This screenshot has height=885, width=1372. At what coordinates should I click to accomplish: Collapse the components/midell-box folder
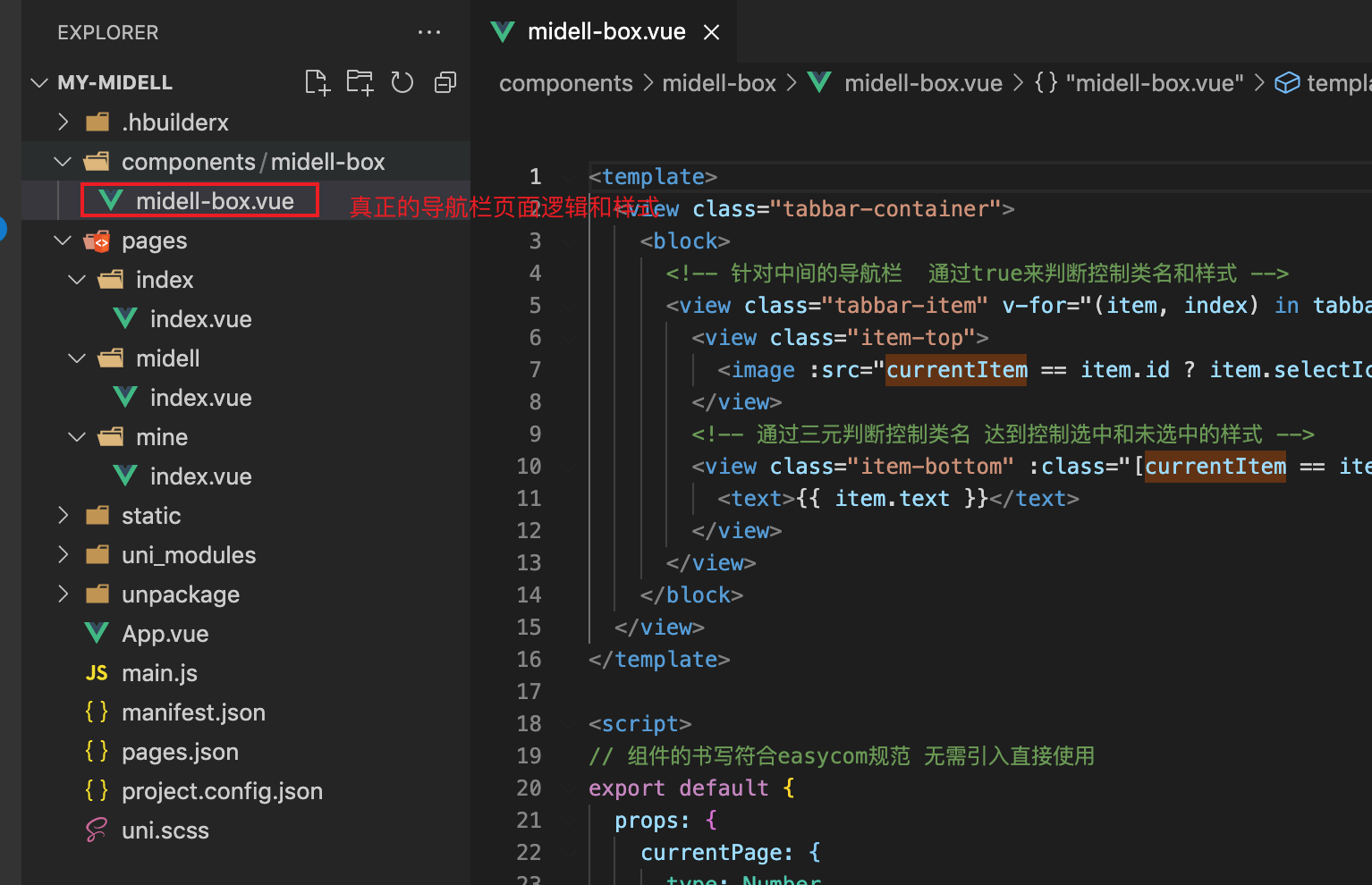(x=63, y=161)
